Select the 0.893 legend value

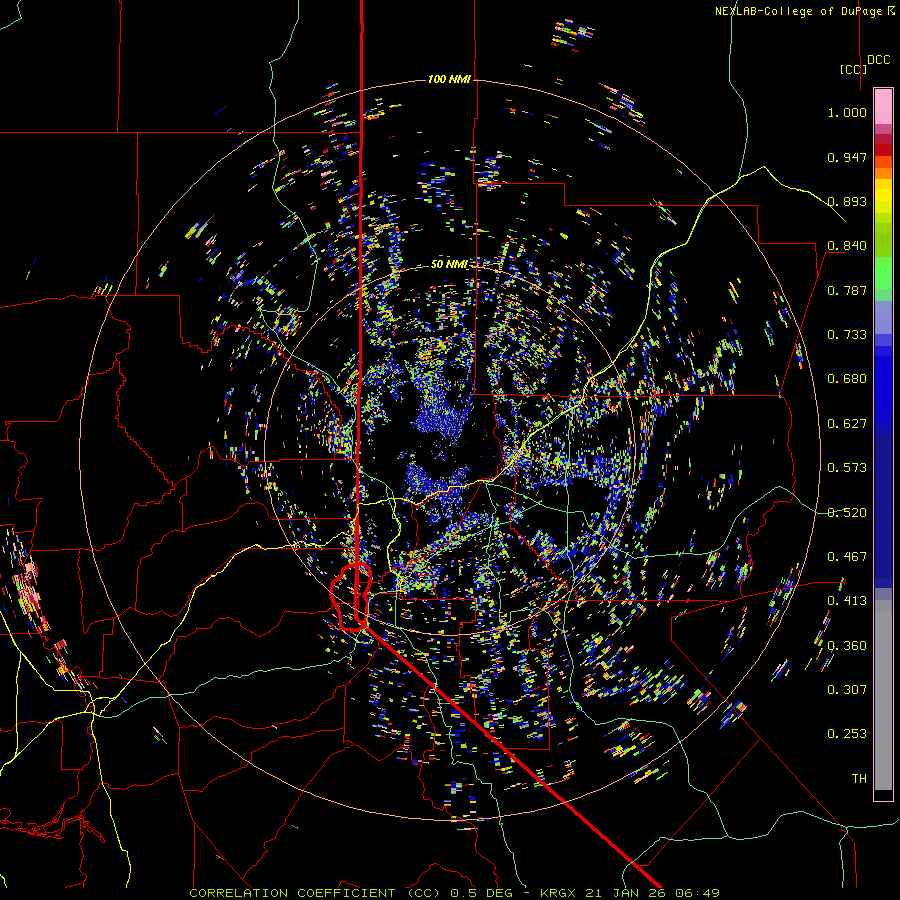click(847, 201)
